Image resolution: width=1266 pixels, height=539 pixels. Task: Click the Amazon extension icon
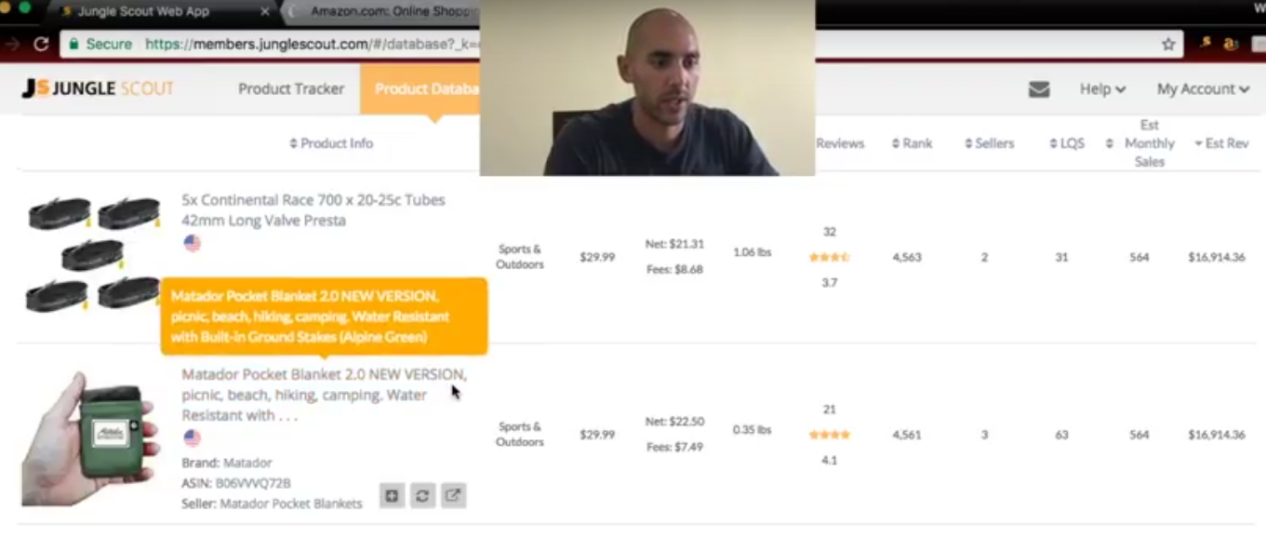click(x=1231, y=44)
